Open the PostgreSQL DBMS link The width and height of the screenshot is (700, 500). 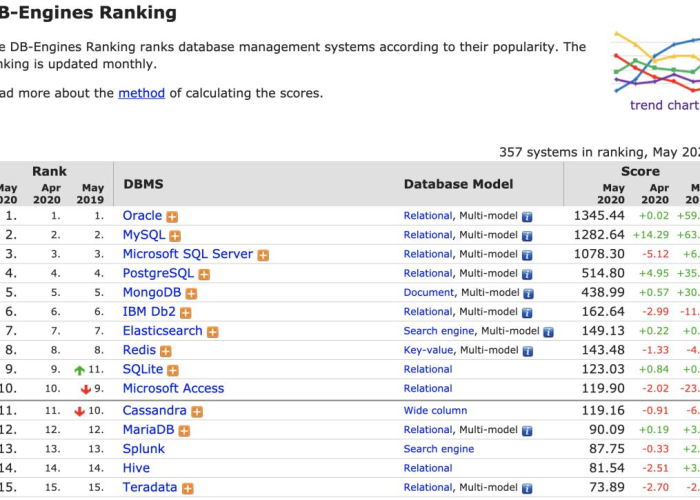pyautogui.click(x=158, y=273)
